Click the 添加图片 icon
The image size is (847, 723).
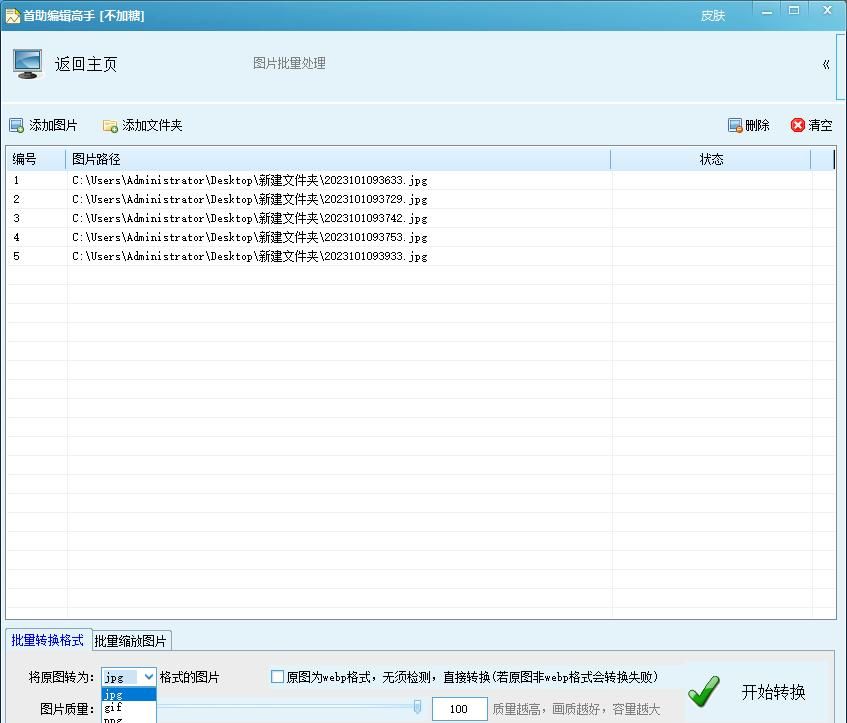point(16,125)
